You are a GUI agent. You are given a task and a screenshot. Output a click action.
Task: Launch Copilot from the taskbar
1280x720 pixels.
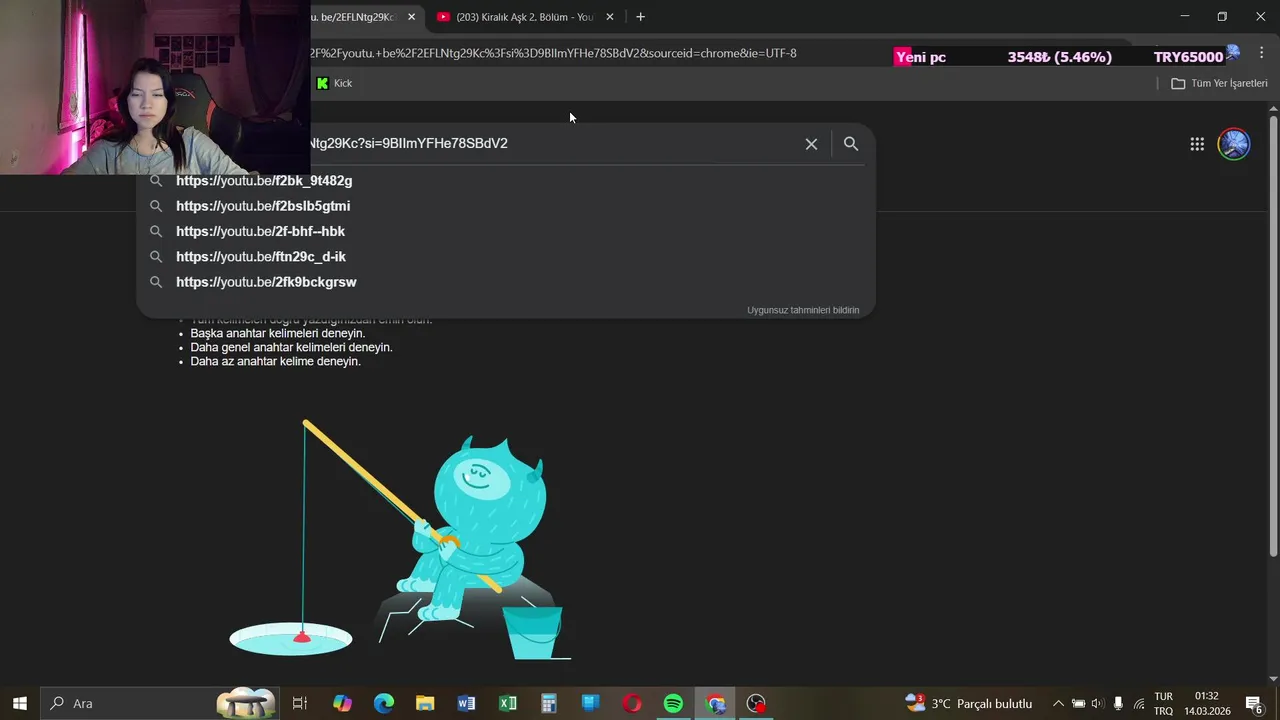point(342,703)
